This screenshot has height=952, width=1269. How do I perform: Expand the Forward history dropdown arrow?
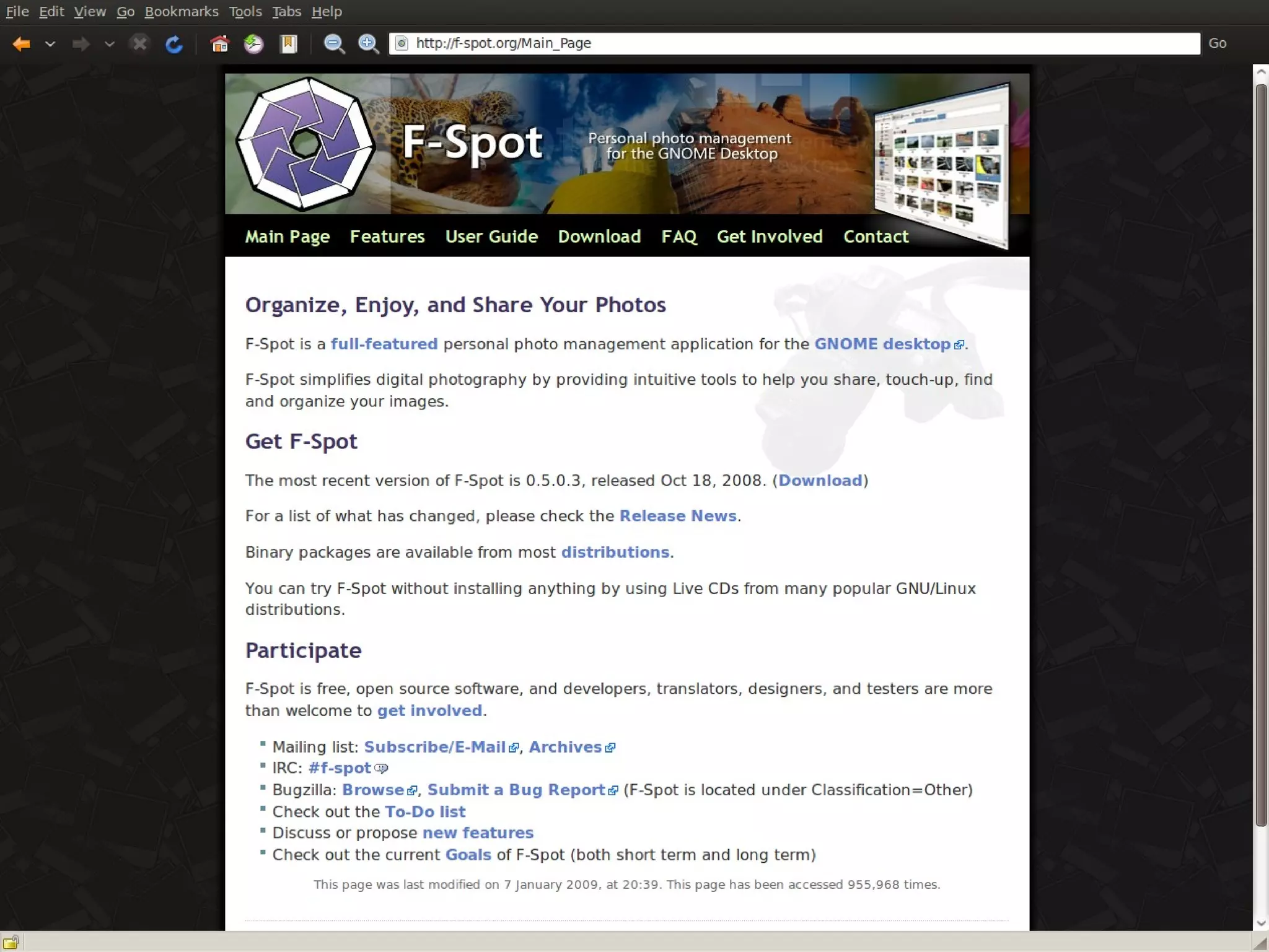(110, 44)
